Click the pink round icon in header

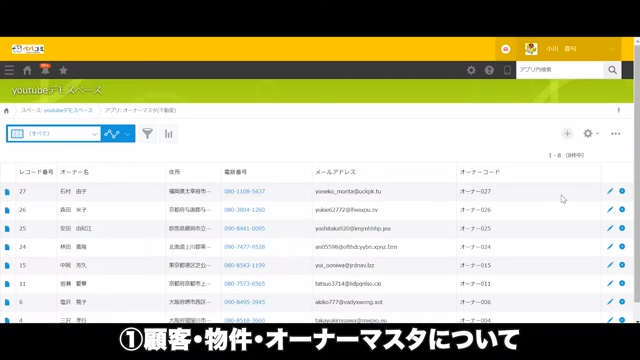point(506,49)
